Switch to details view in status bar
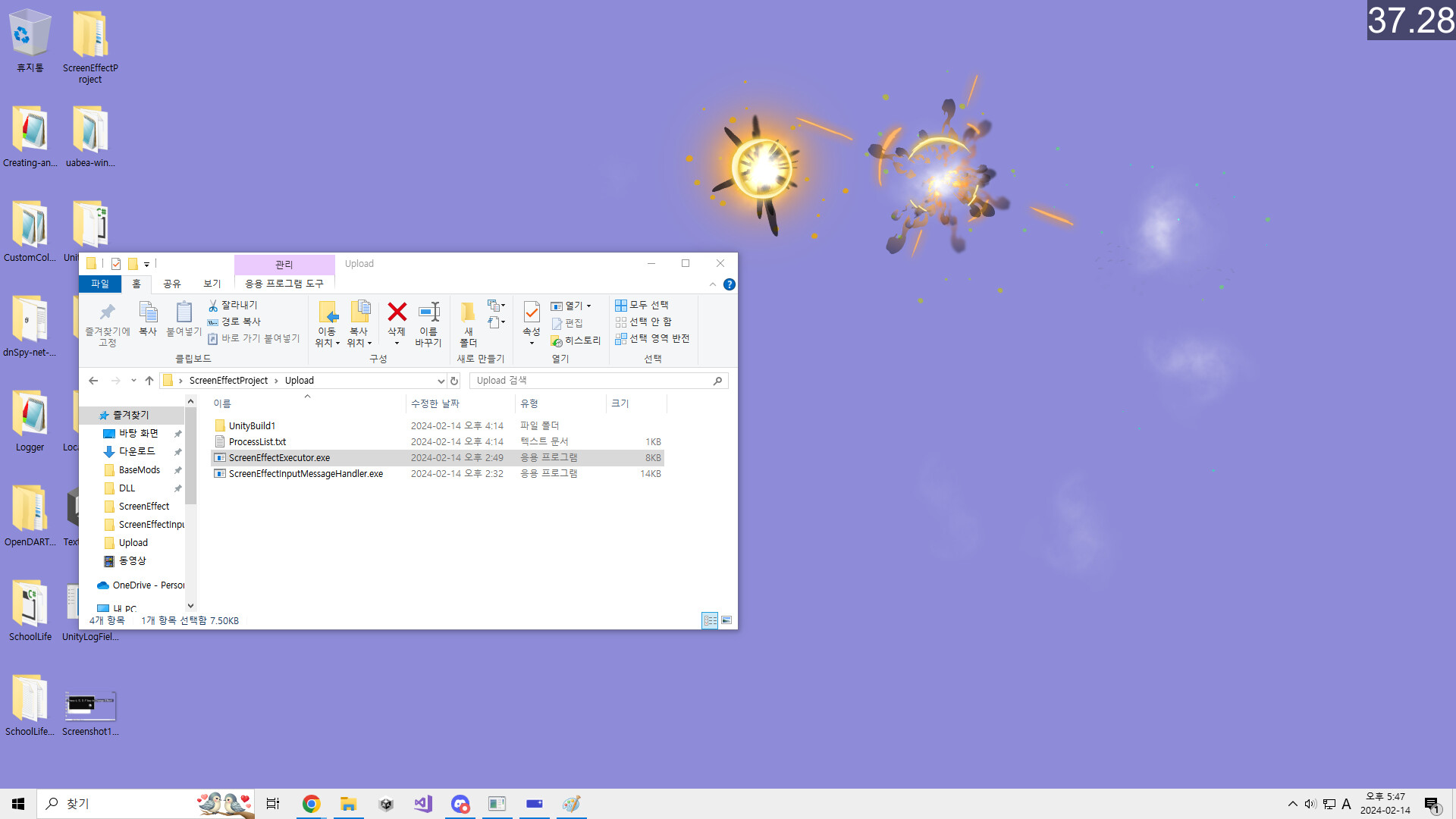 (x=710, y=620)
